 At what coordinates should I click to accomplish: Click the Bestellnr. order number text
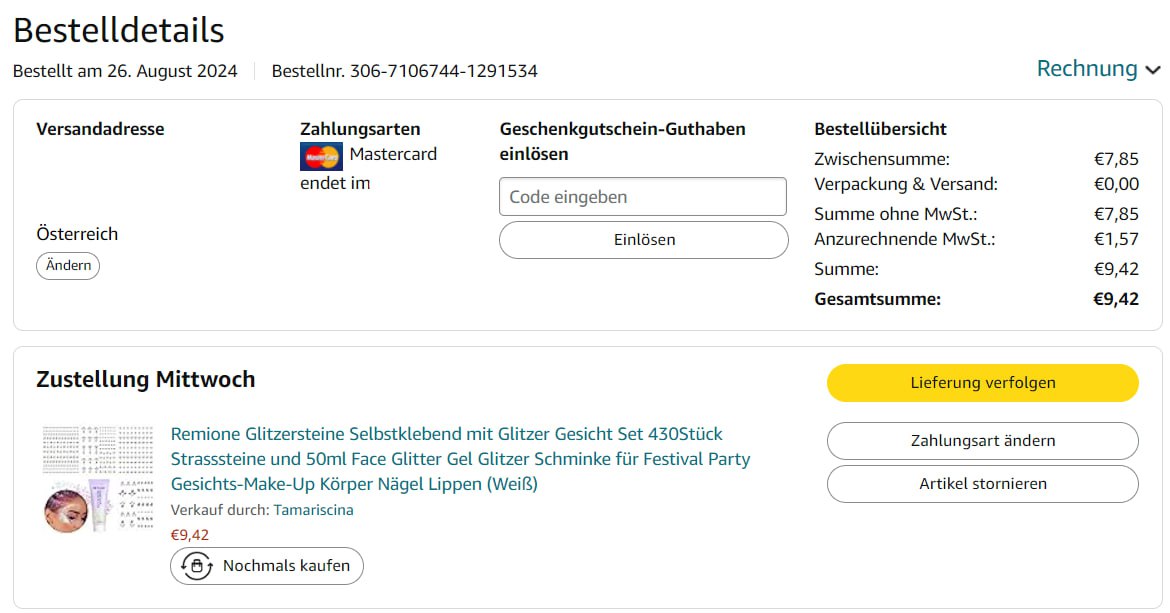pos(405,71)
